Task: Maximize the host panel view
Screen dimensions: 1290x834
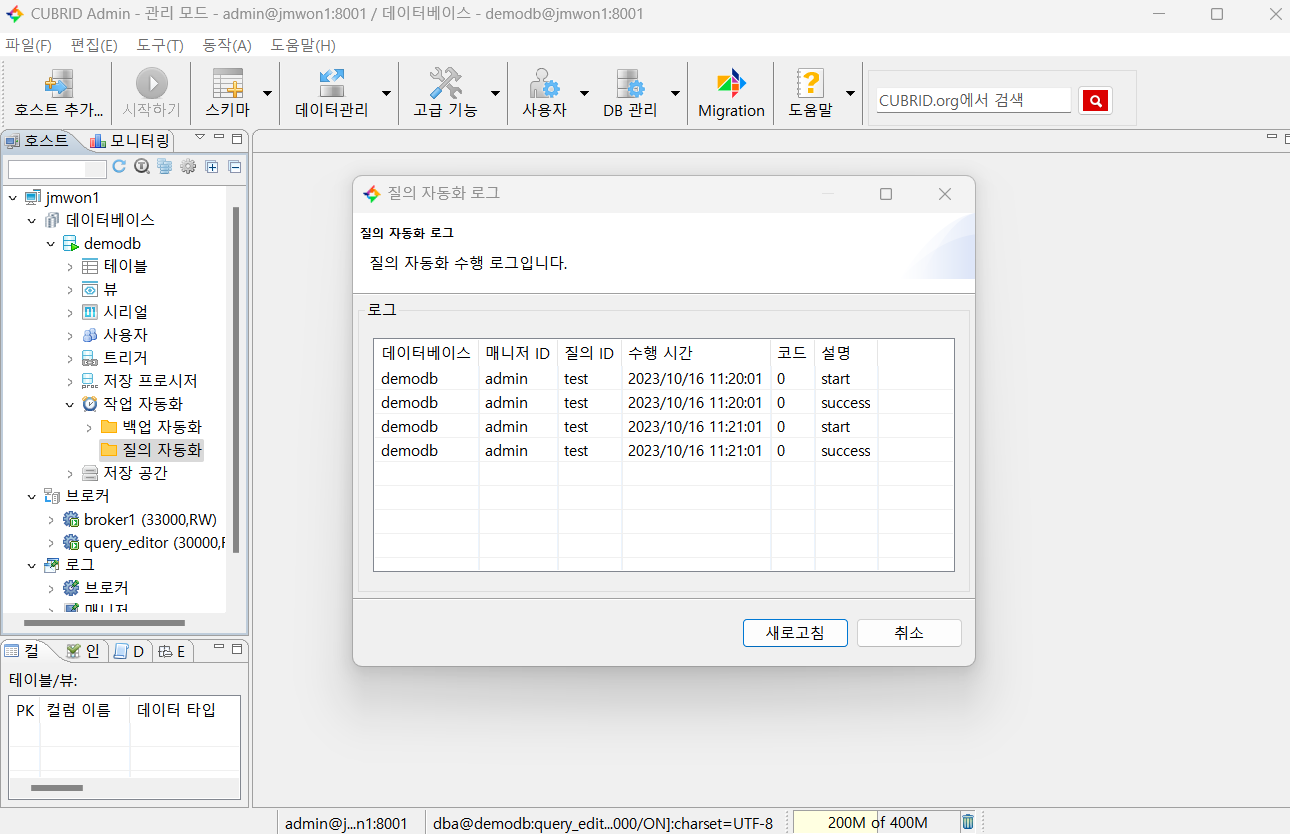Action: click(x=237, y=138)
